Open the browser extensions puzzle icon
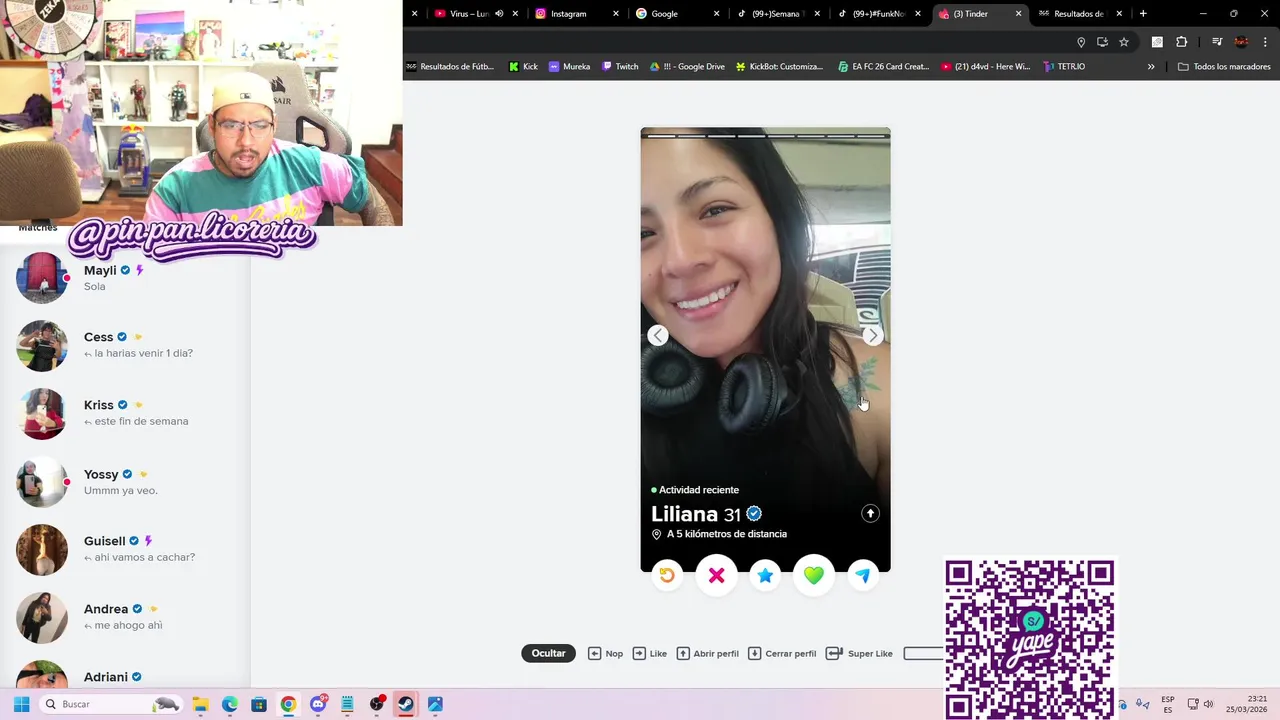 (x=1181, y=42)
